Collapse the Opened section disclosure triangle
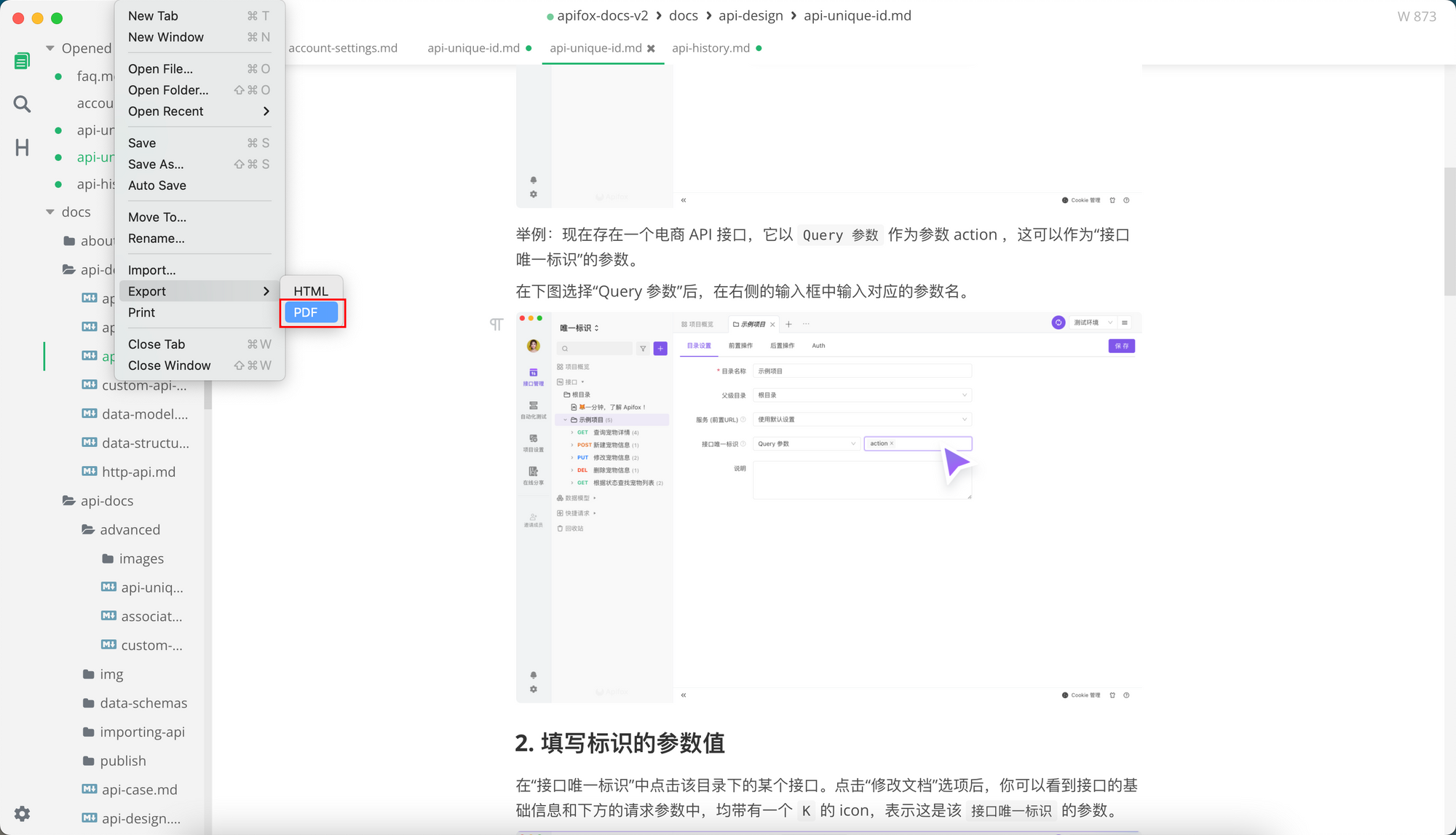This screenshot has height=835, width=1456. (49, 48)
